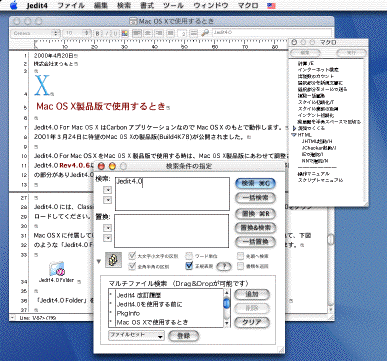Enable the bottom-right checkbox under search-from-top
The height and width of the screenshot is (361, 387).
pos(241,266)
